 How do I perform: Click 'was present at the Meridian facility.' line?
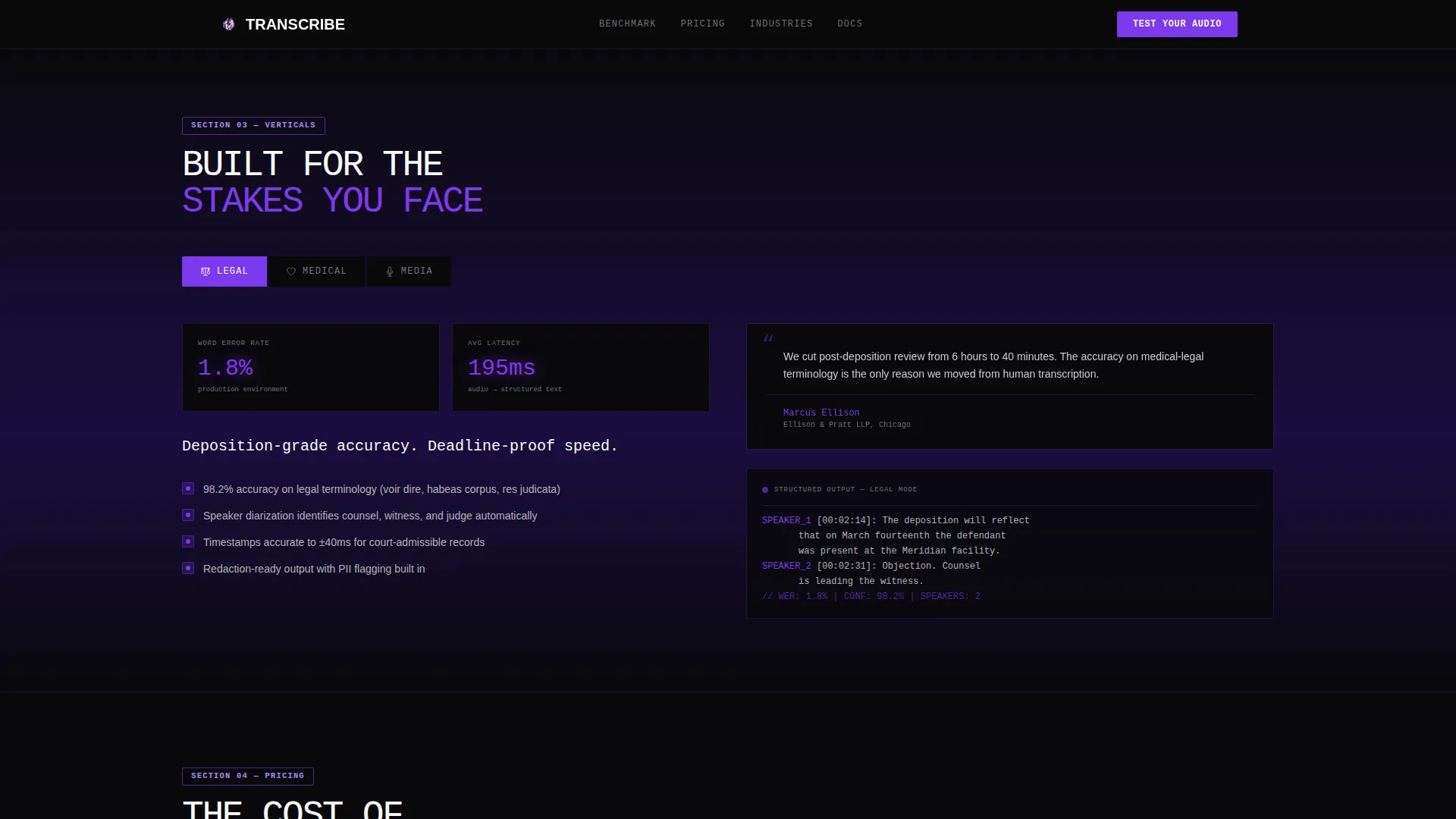pos(899,551)
